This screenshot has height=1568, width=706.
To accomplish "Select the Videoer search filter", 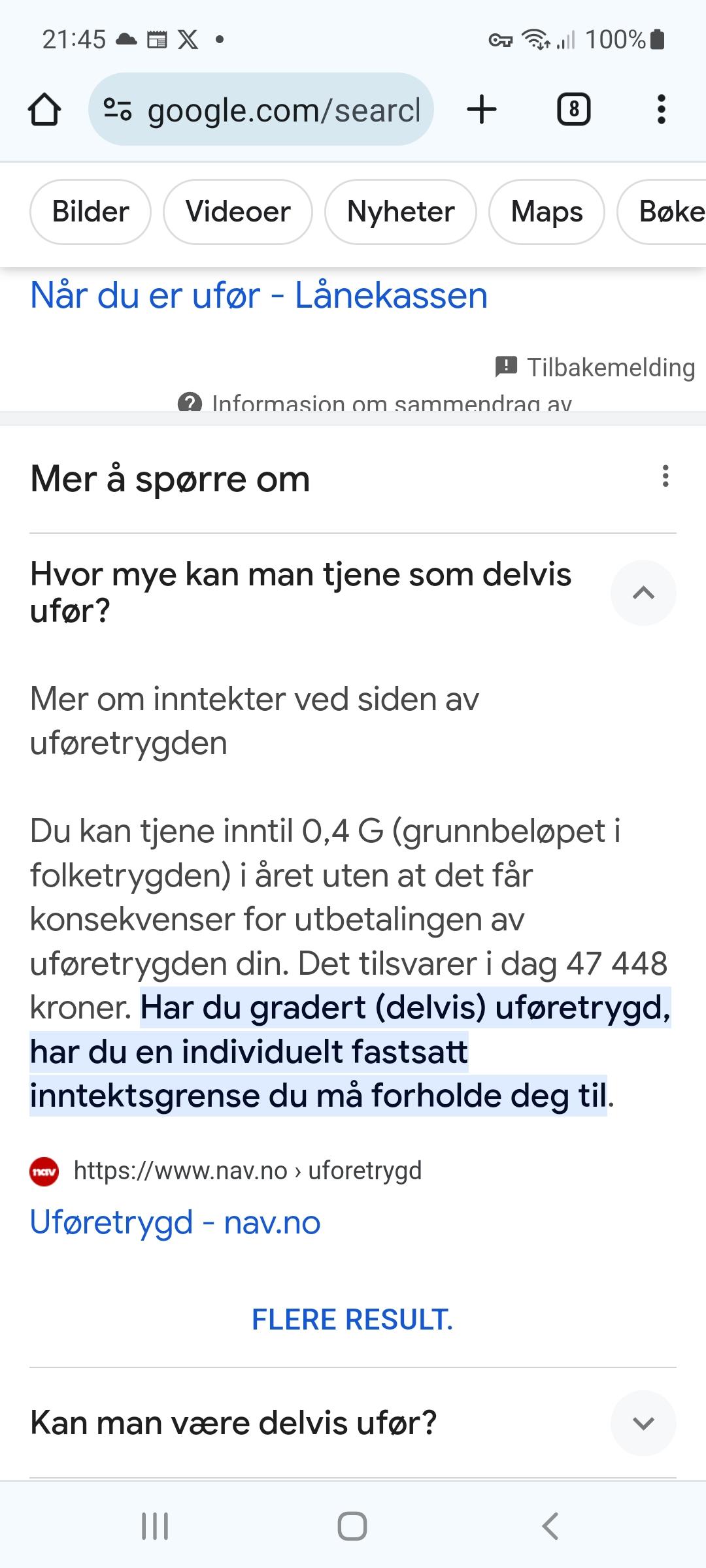I will pyautogui.click(x=238, y=212).
